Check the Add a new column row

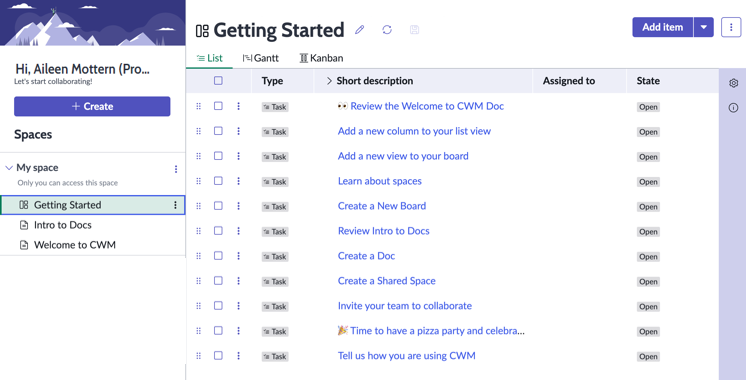point(218,131)
